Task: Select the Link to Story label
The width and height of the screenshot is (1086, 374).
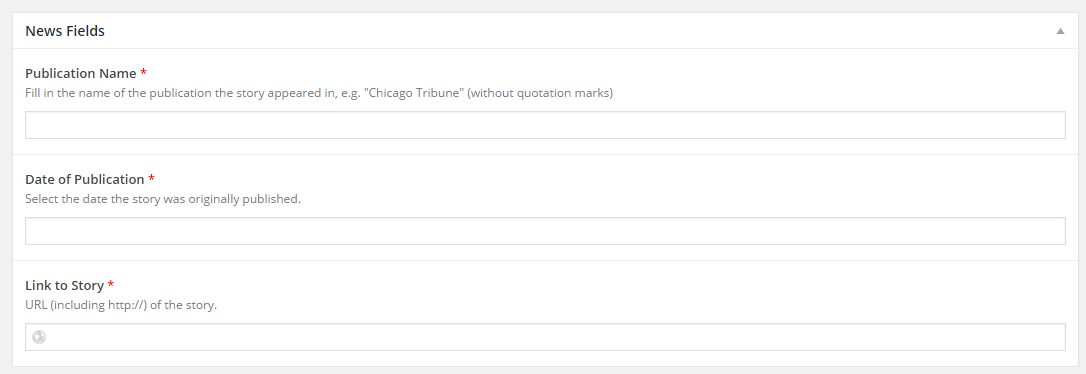Action: pyautogui.click(x=64, y=285)
